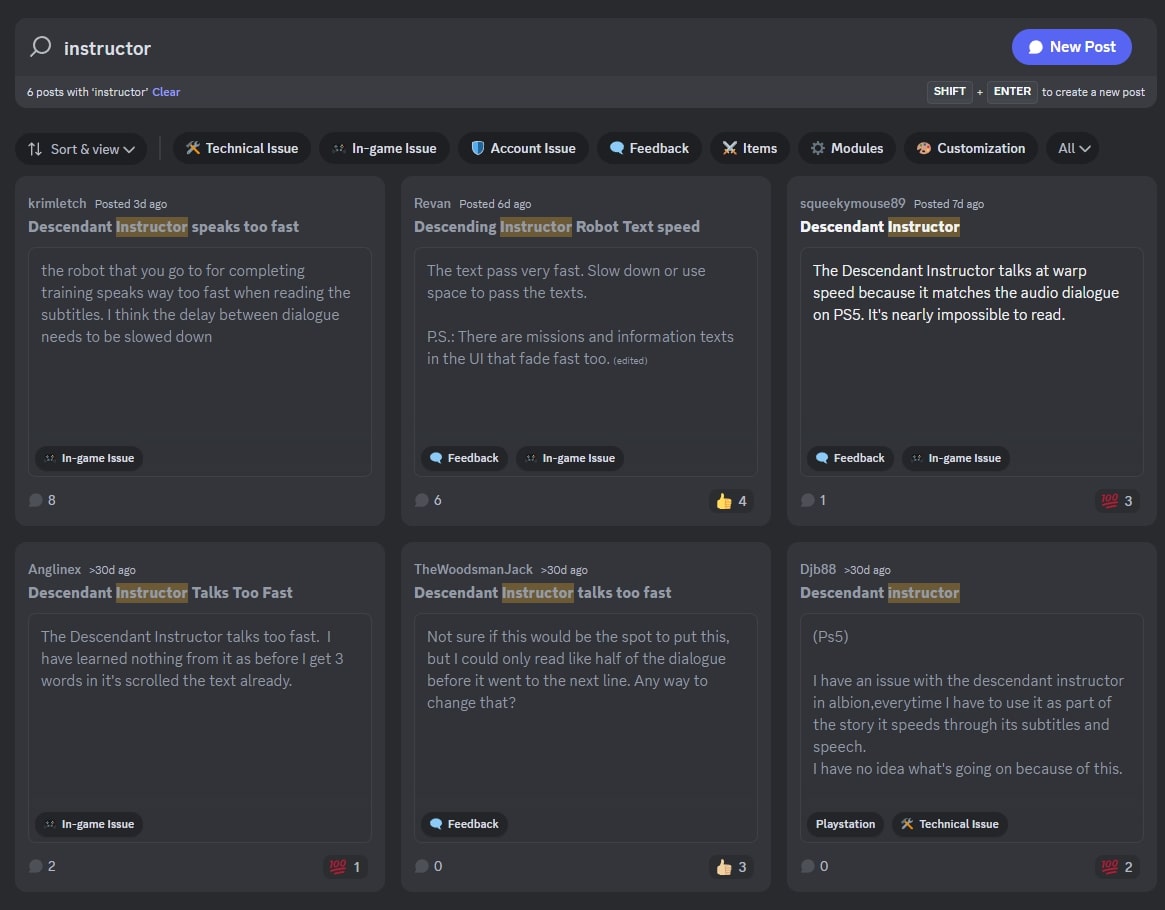The height and width of the screenshot is (910, 1165).
Task: Toggle the In-game Issue tag filter
Action: point(384,149)
